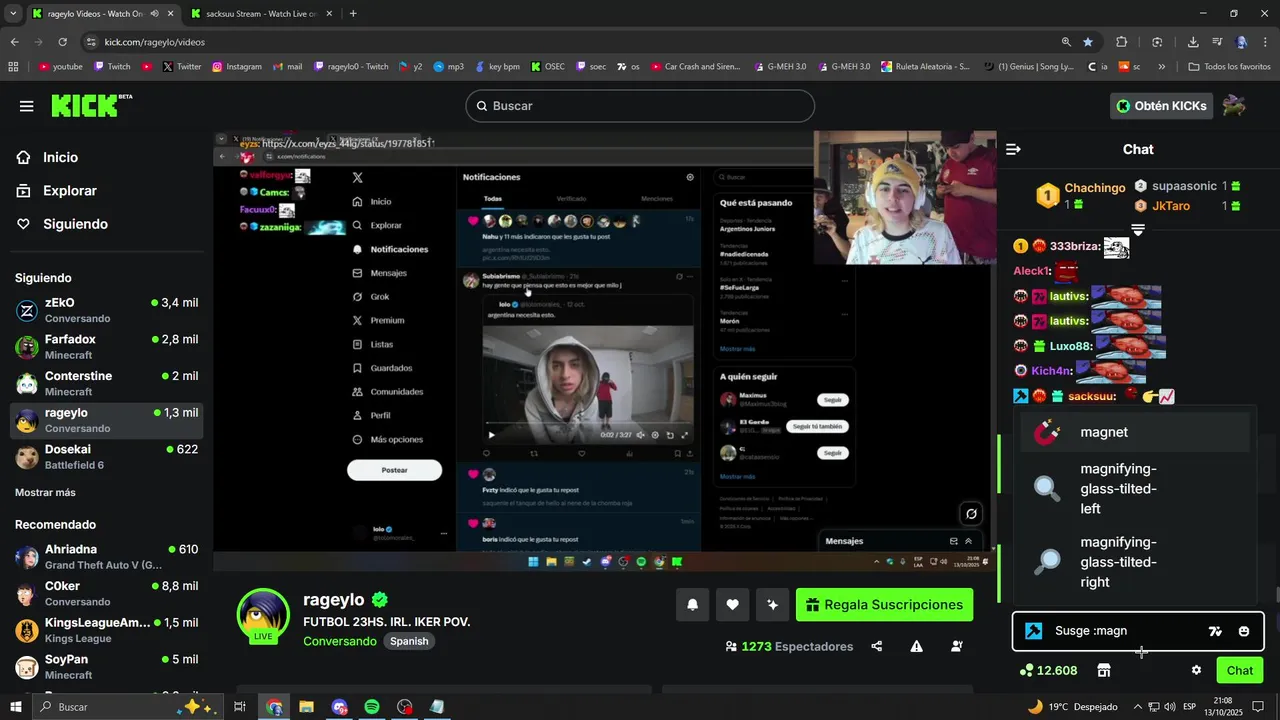Viewport: 1280px width, 720px height.
Task: Open Explorar in the sidebar
Action: (69, 191)
